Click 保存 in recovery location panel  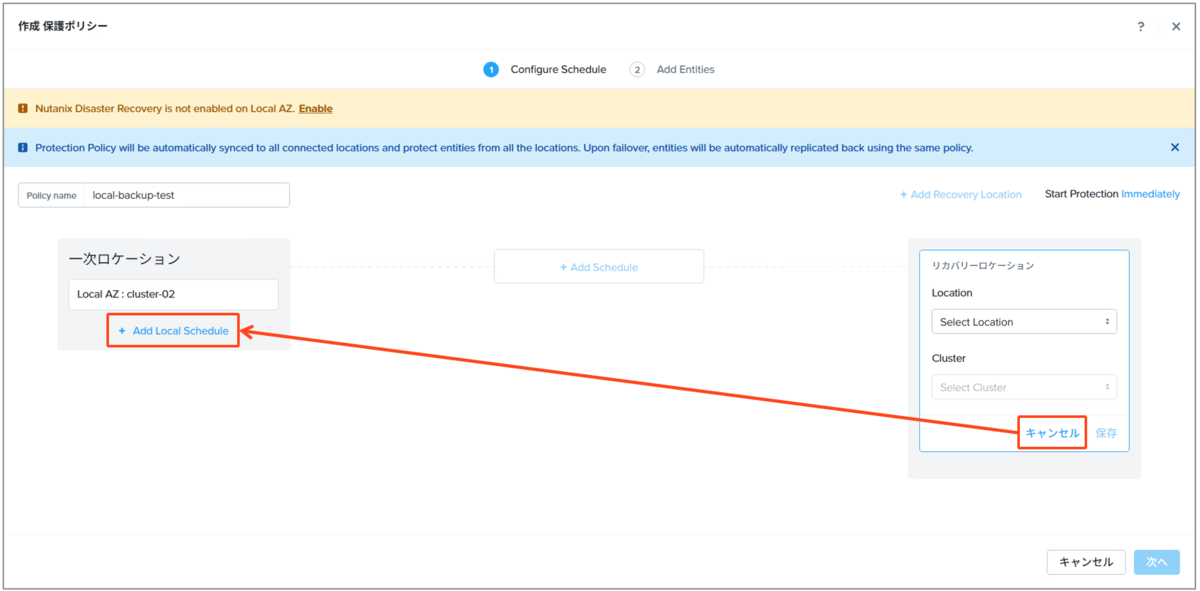(1106, 433)
